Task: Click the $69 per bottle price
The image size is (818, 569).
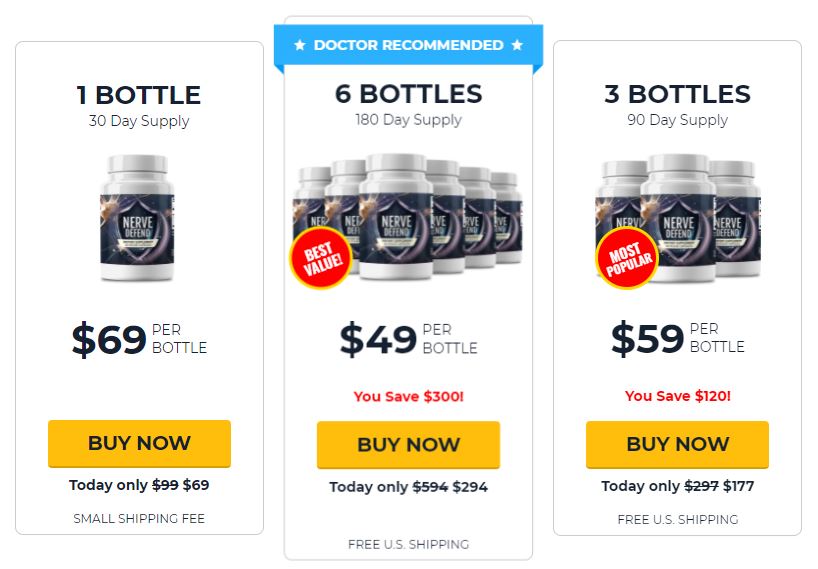Action: [x=139, y=340]
